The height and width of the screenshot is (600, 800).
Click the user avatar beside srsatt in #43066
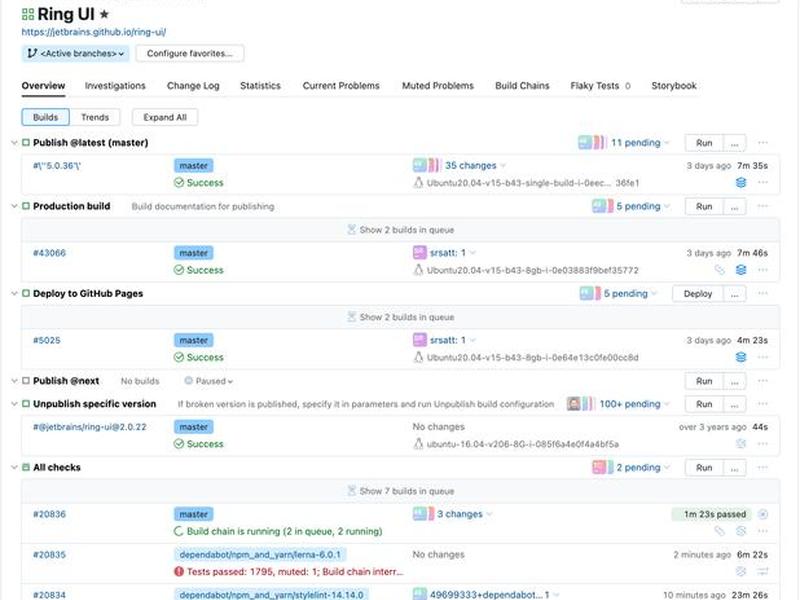(419, 253)
